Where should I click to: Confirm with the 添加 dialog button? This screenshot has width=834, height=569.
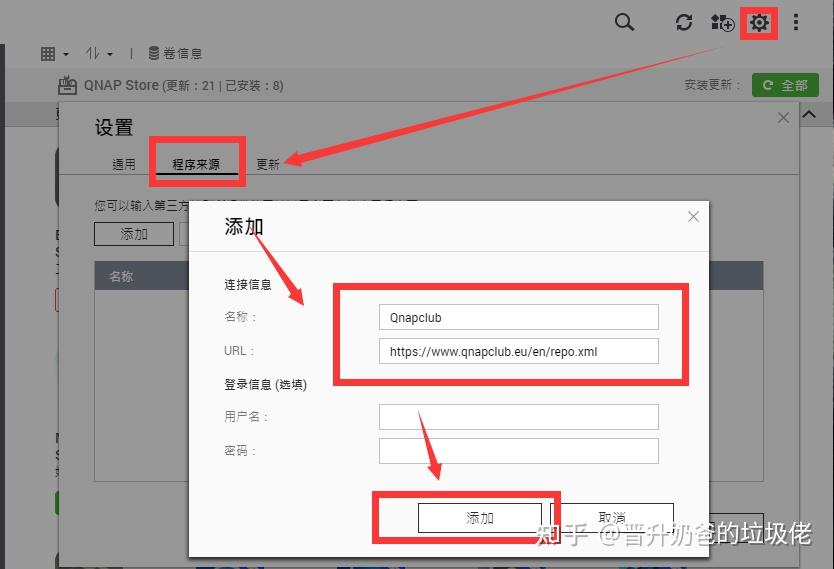480,518
